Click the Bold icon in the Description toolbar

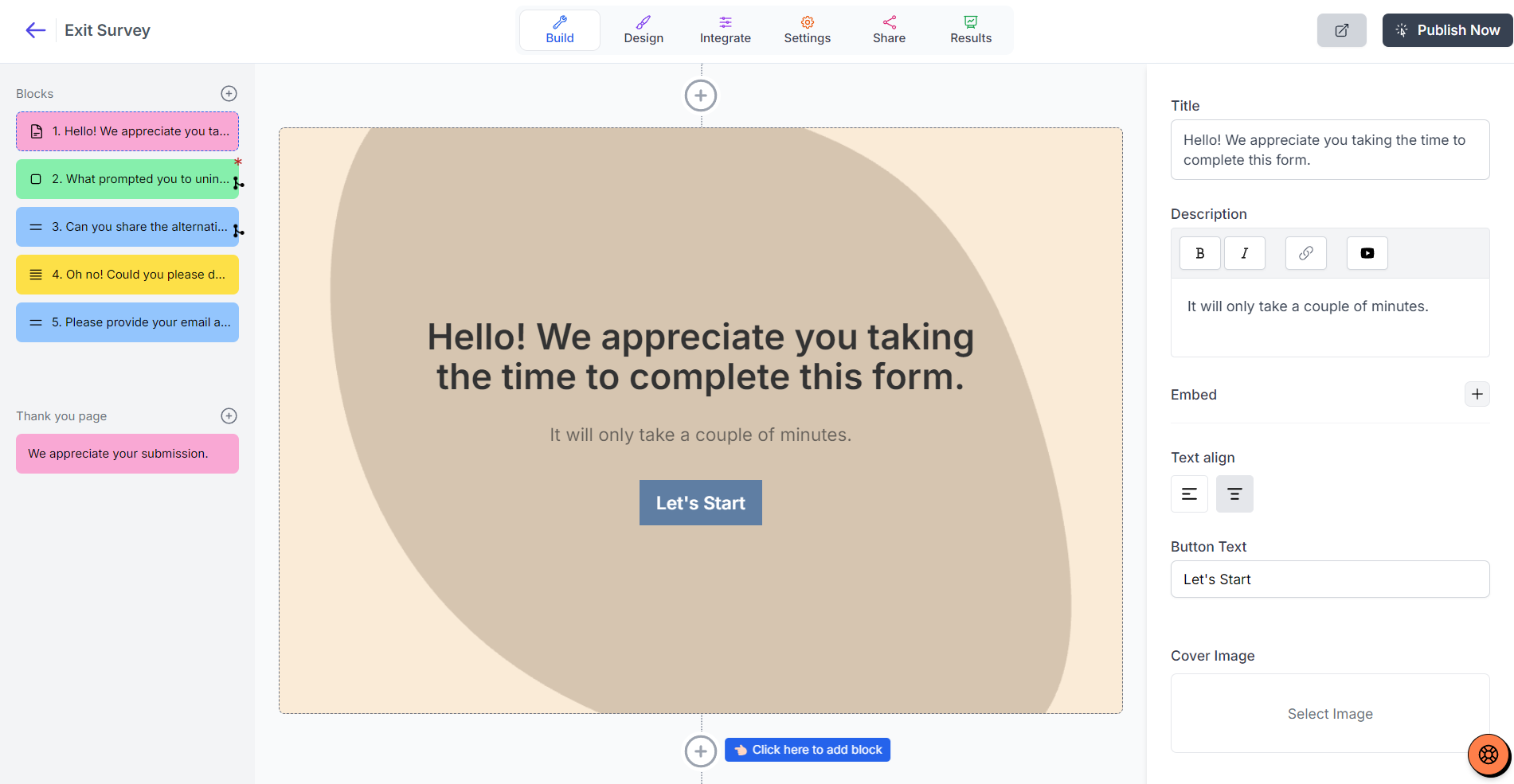click(1199, 253)
